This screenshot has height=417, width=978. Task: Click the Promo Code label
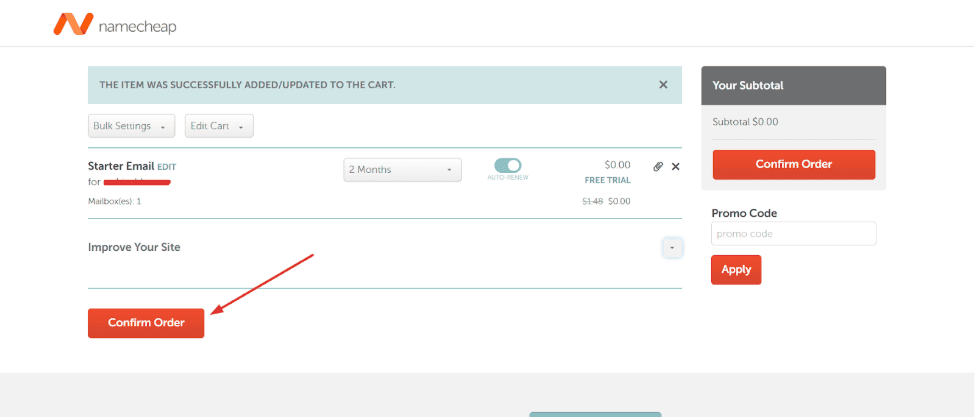(744, 213)
